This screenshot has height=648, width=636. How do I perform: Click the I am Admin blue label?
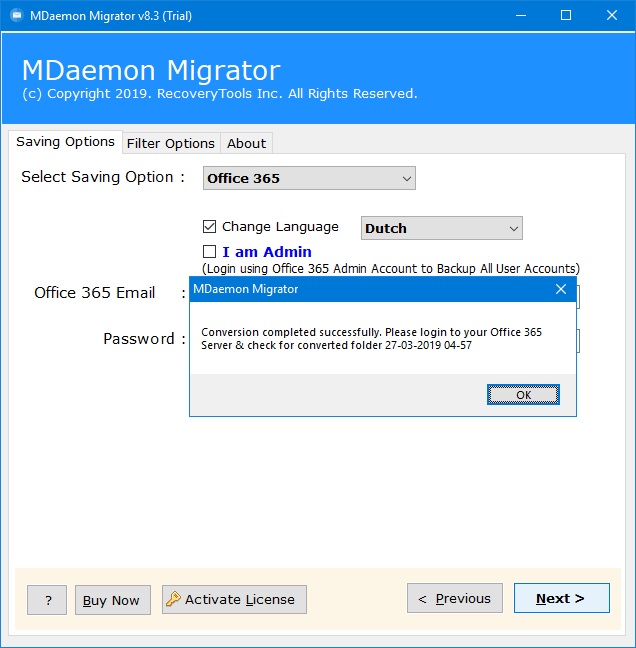pos(267,252)
